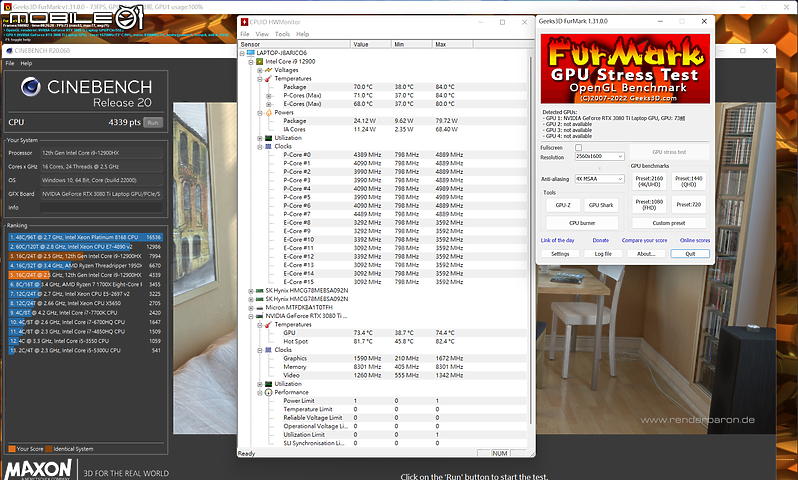This screenshot has width=798, height=480.
Task: Click the Info input field in Cinebench
Action: tap(101, 207)
